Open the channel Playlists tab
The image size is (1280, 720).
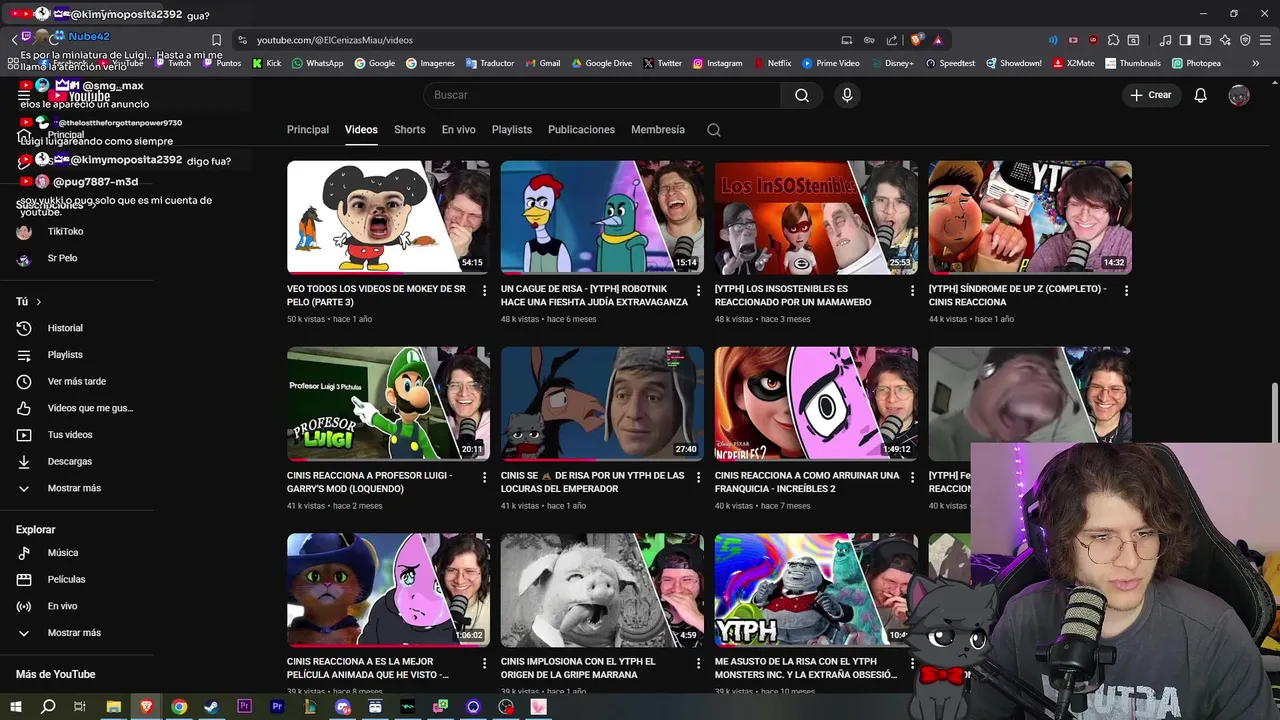pyautogui.click(x=512, y=130)
